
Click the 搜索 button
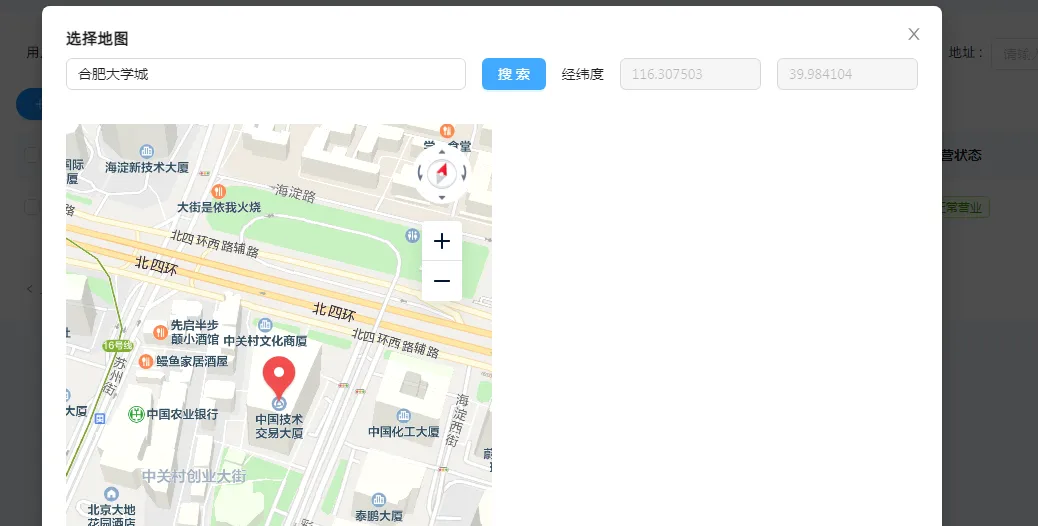(514, 74)
